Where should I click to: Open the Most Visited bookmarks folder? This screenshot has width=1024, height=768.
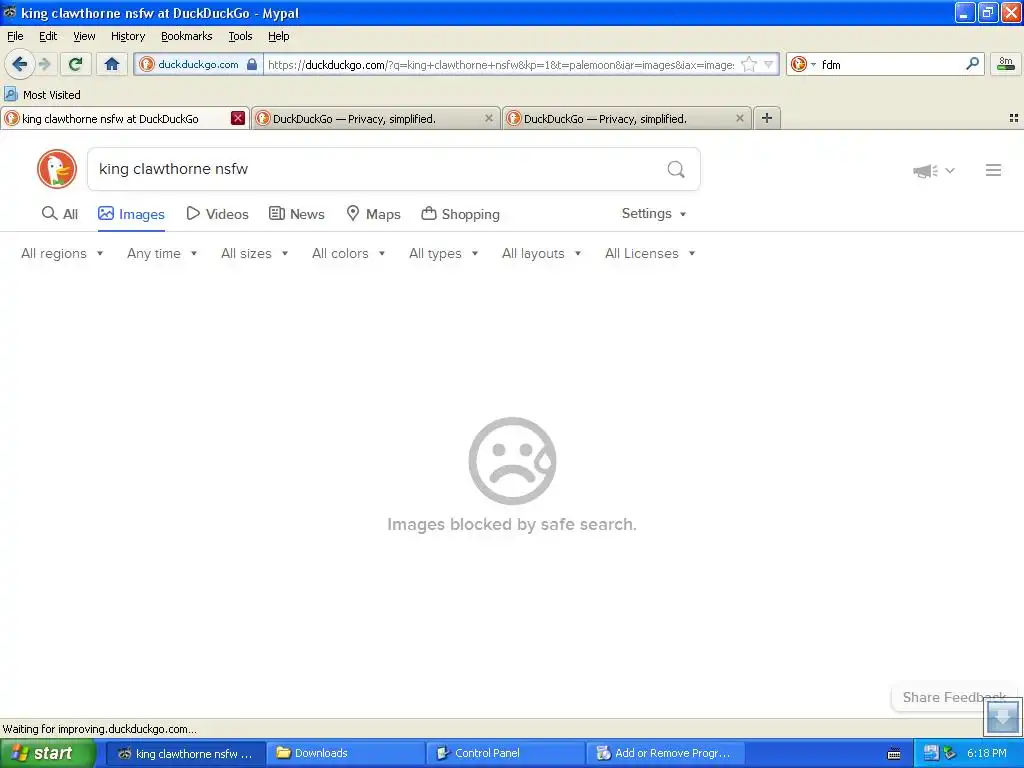click(x=43, y=95)
